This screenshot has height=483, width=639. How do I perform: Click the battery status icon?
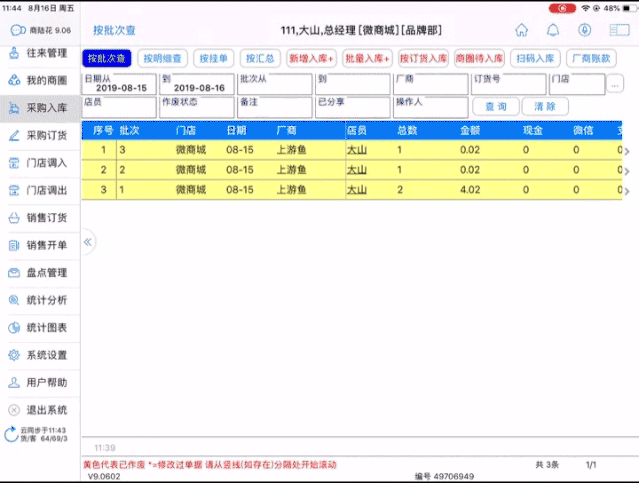[629, 8]
